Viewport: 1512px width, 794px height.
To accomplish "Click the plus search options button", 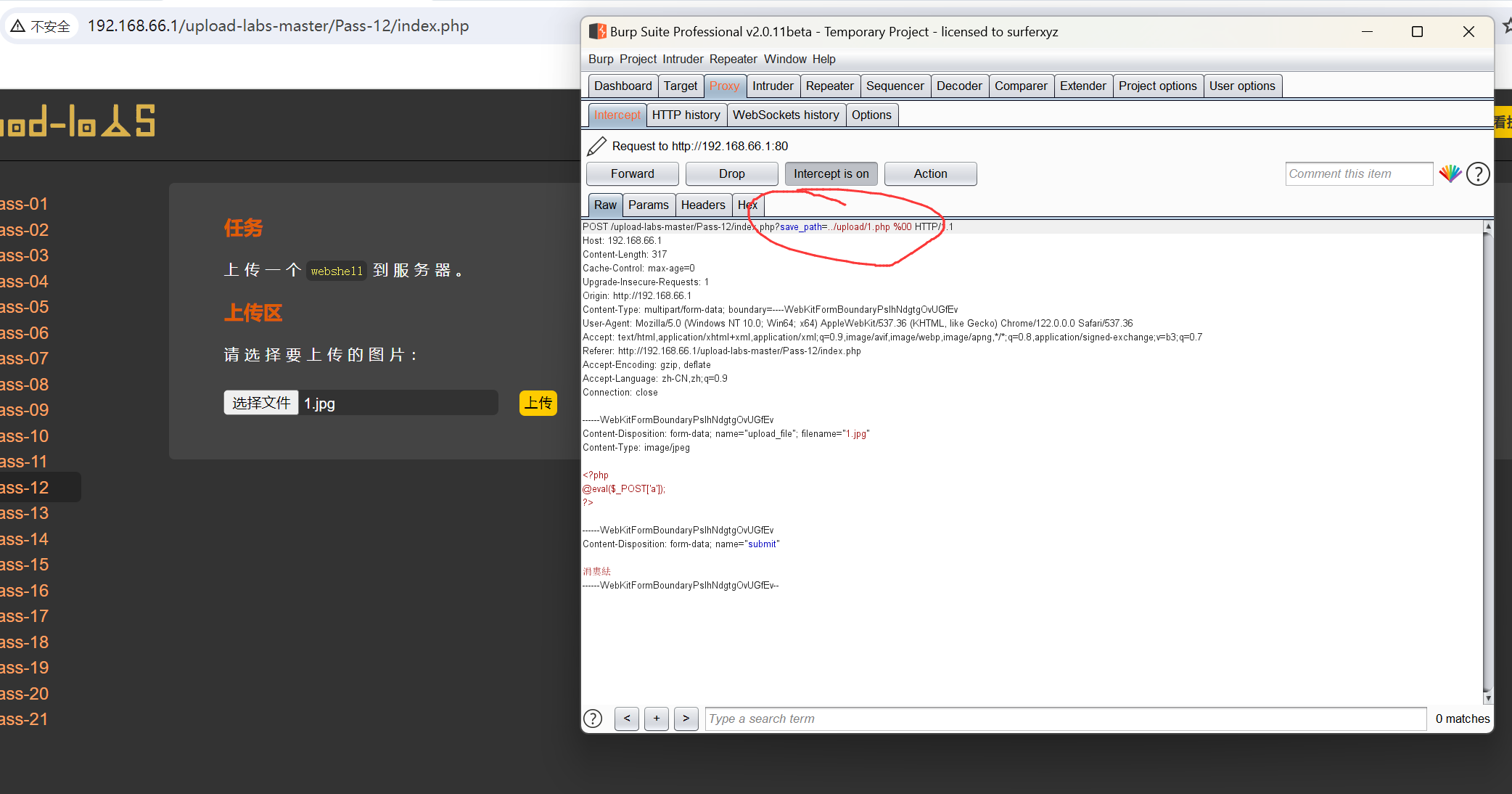I will pos(657,719).
